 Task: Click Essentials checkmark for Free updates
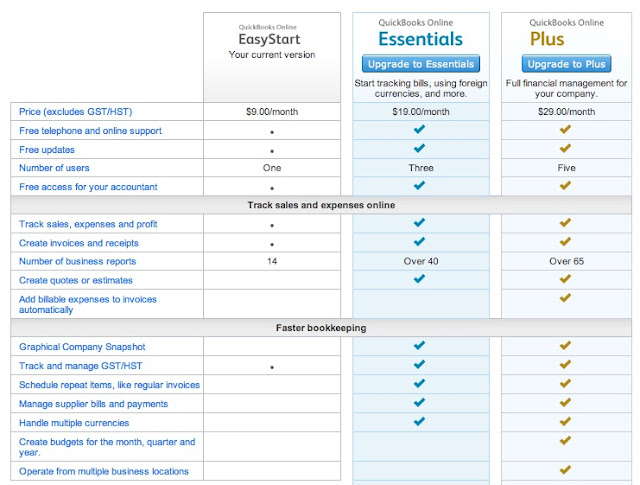pos(420,149)
